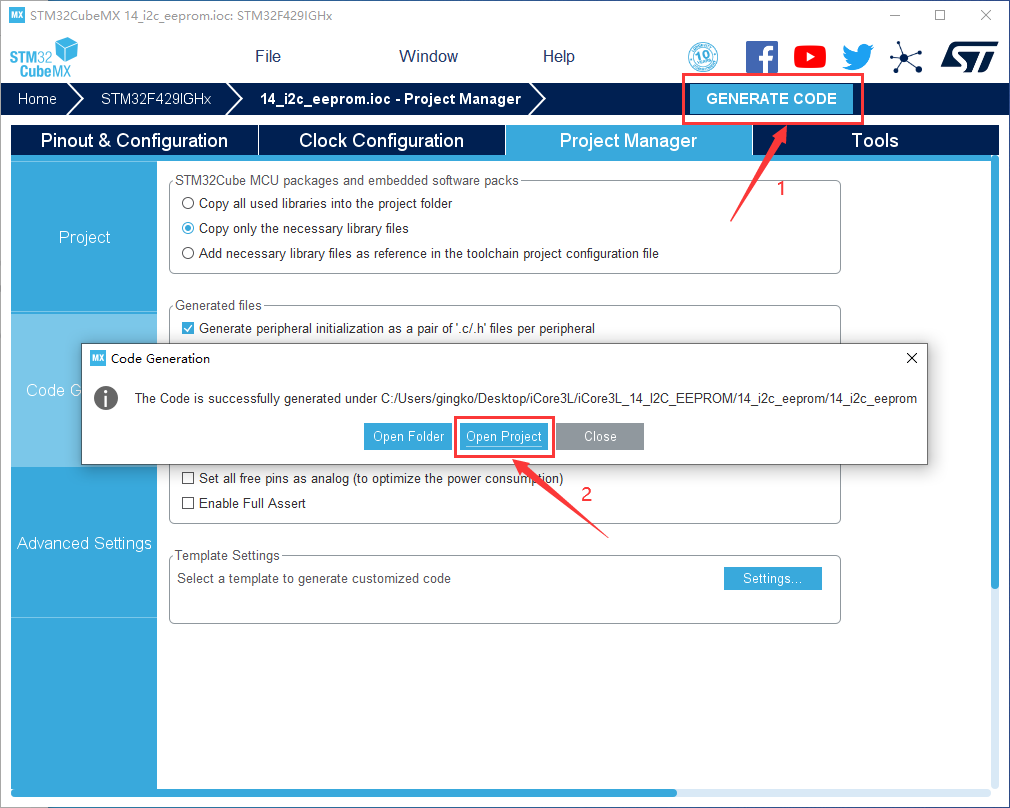Open the ST 10 years anniversary badge
This screenshot has height=808, width=1010.
[703, 57]
